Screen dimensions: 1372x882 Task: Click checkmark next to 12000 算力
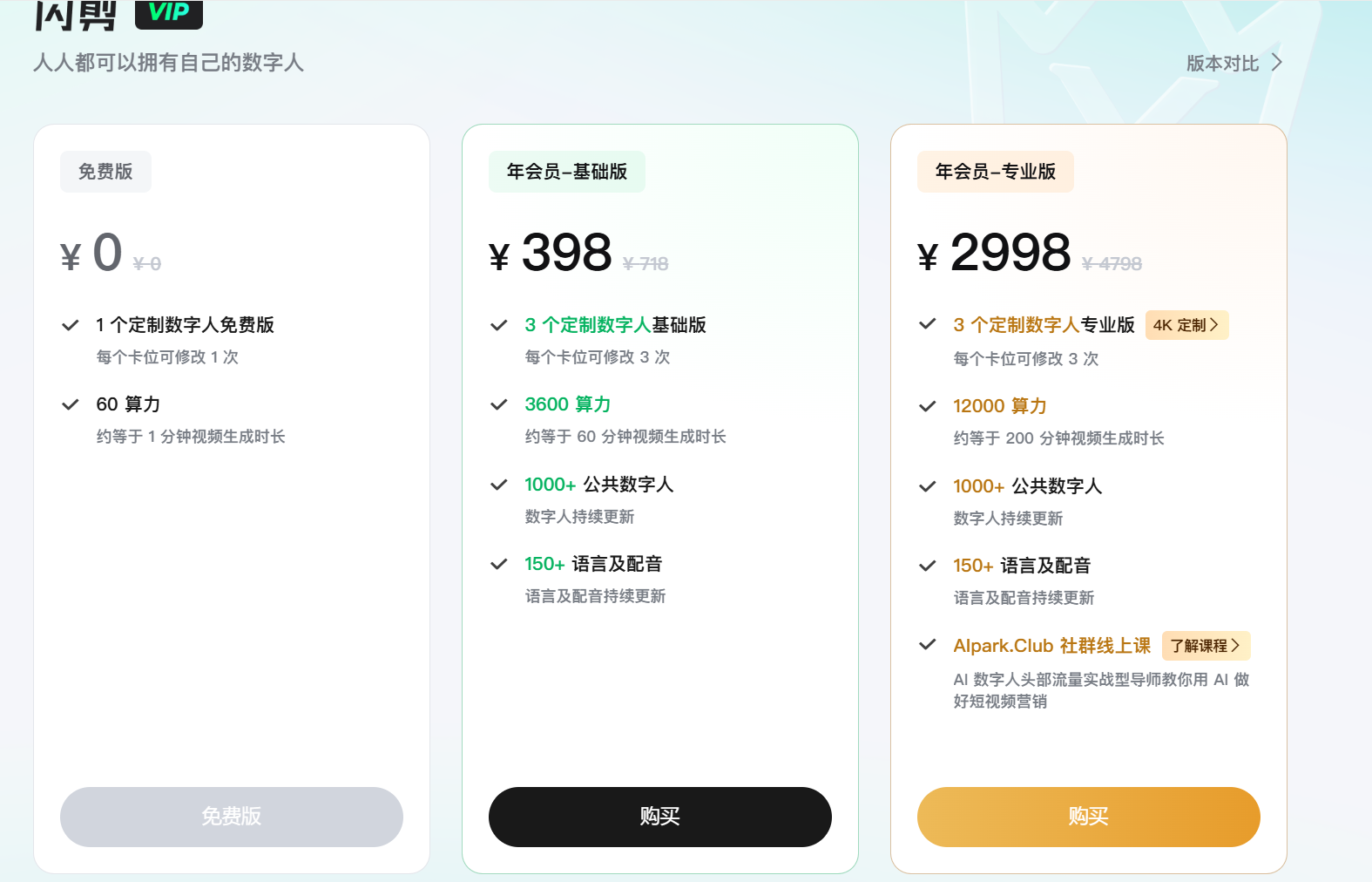tap(928, 407)
